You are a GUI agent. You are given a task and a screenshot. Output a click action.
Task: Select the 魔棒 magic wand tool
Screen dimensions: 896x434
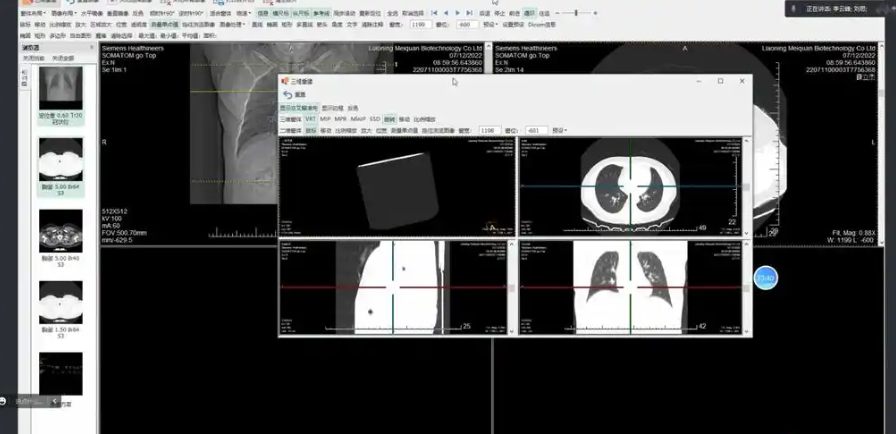point(101,35)
